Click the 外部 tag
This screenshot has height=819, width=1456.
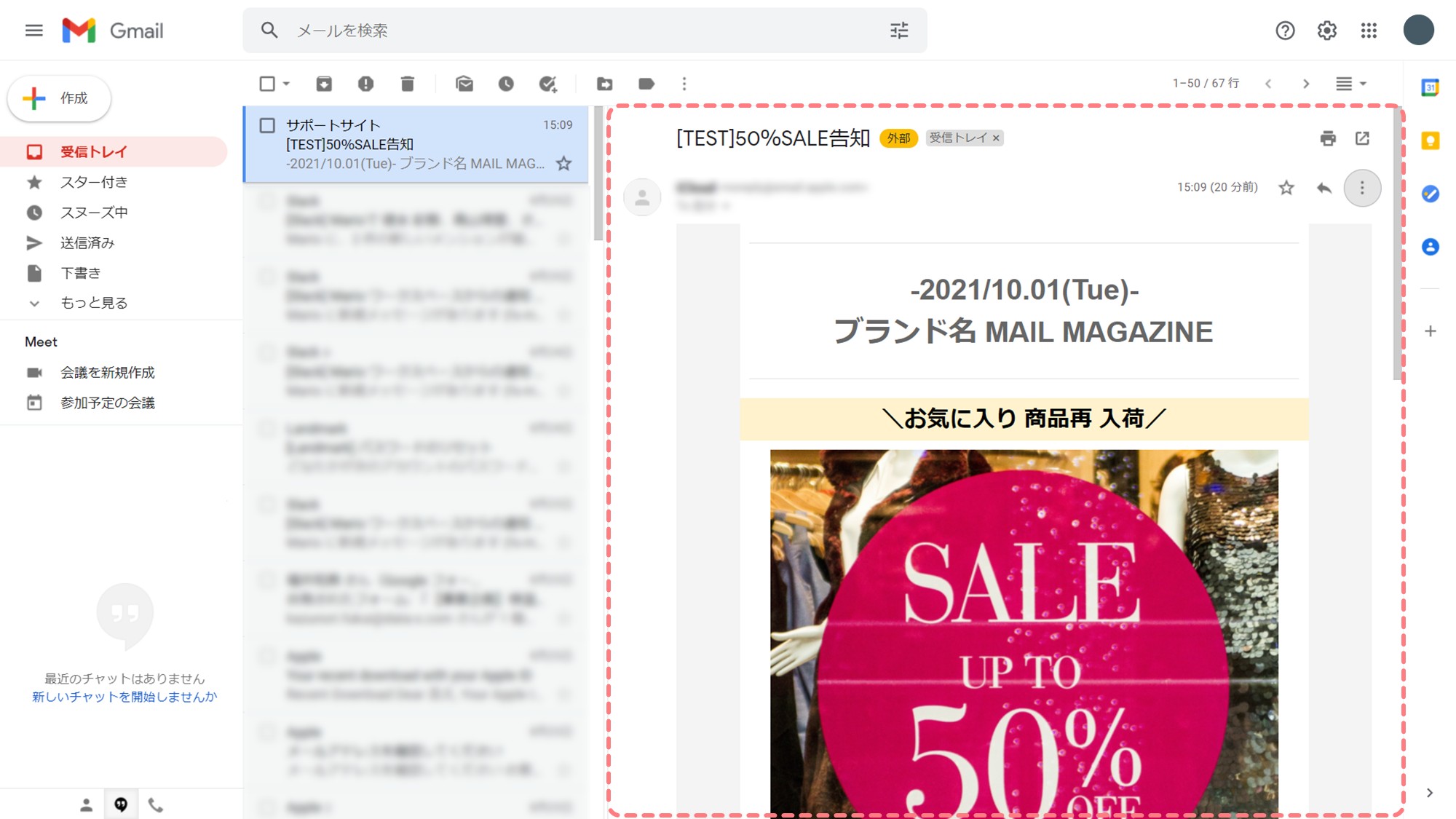pos(898,138)
